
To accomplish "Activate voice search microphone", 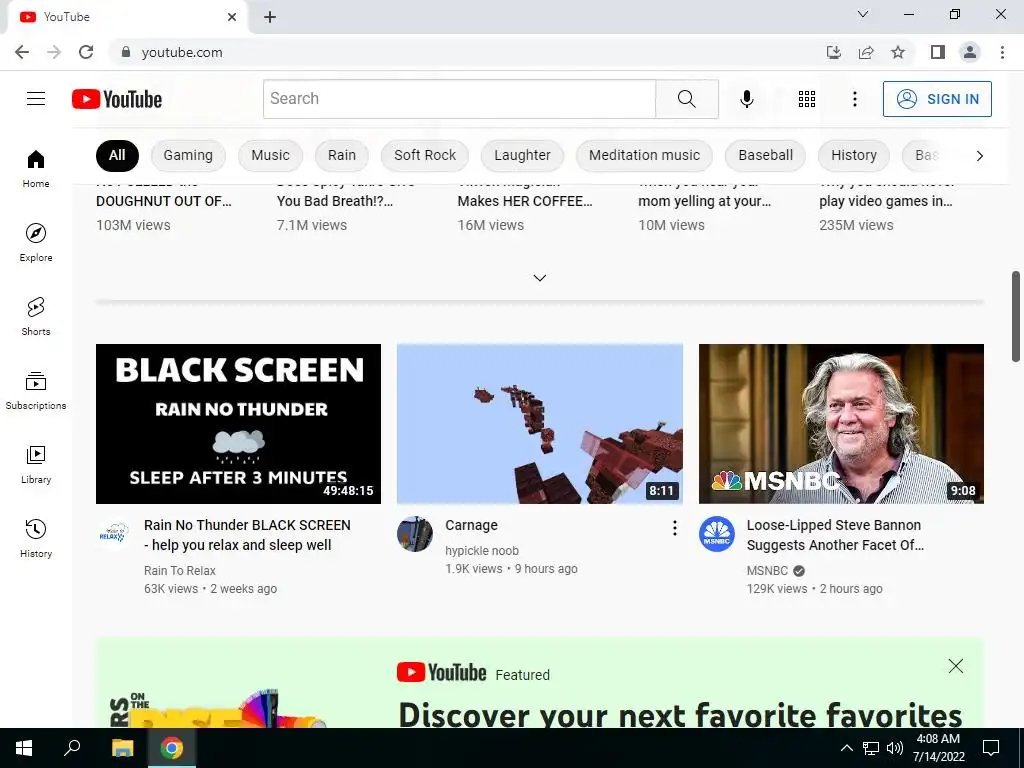I will pos(746,99).
